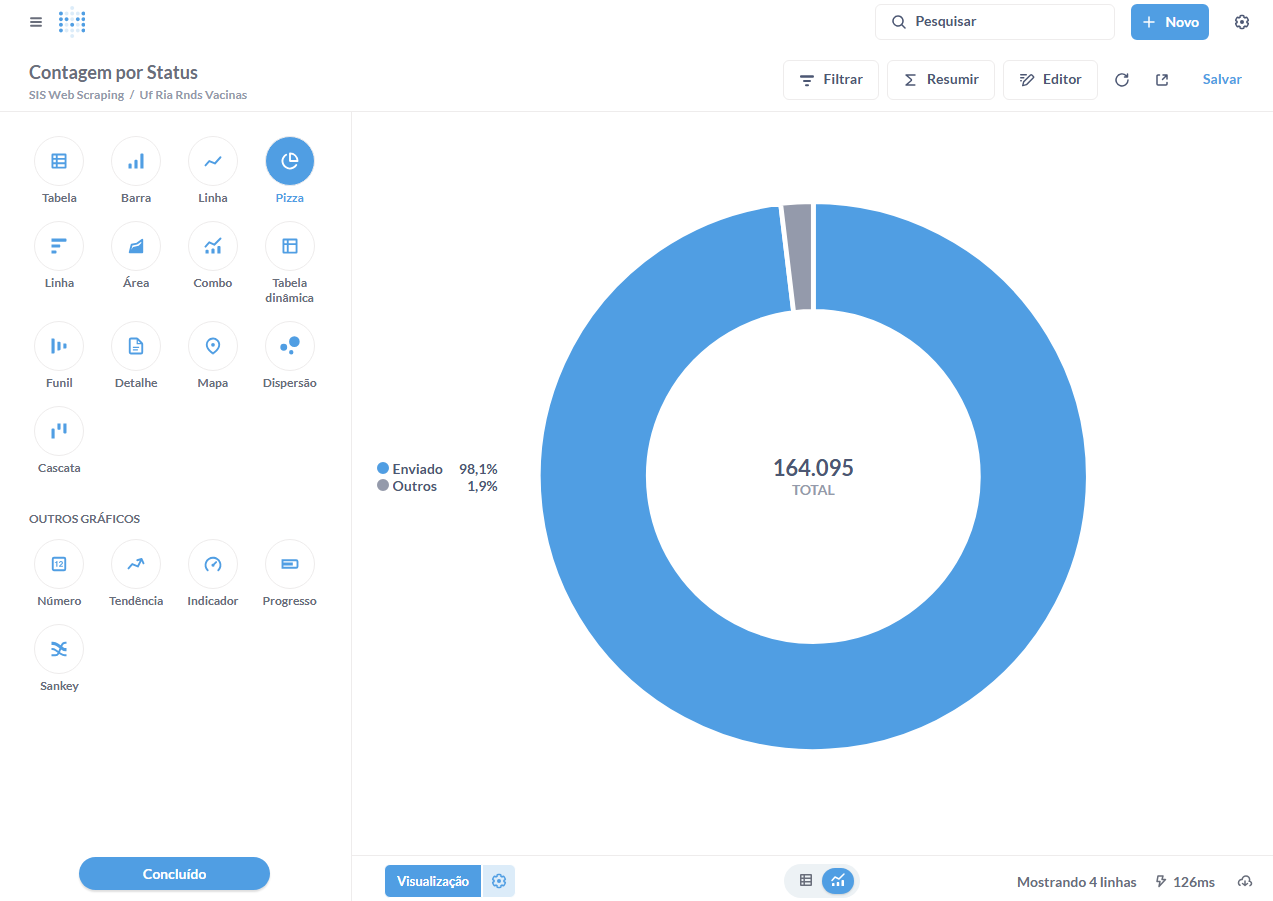The width and height of the screenshot is (1273, 901).
Task: Open SIS Web Scraping breadcrumb link
Action: pyautogui.click(x=76, y=95)
